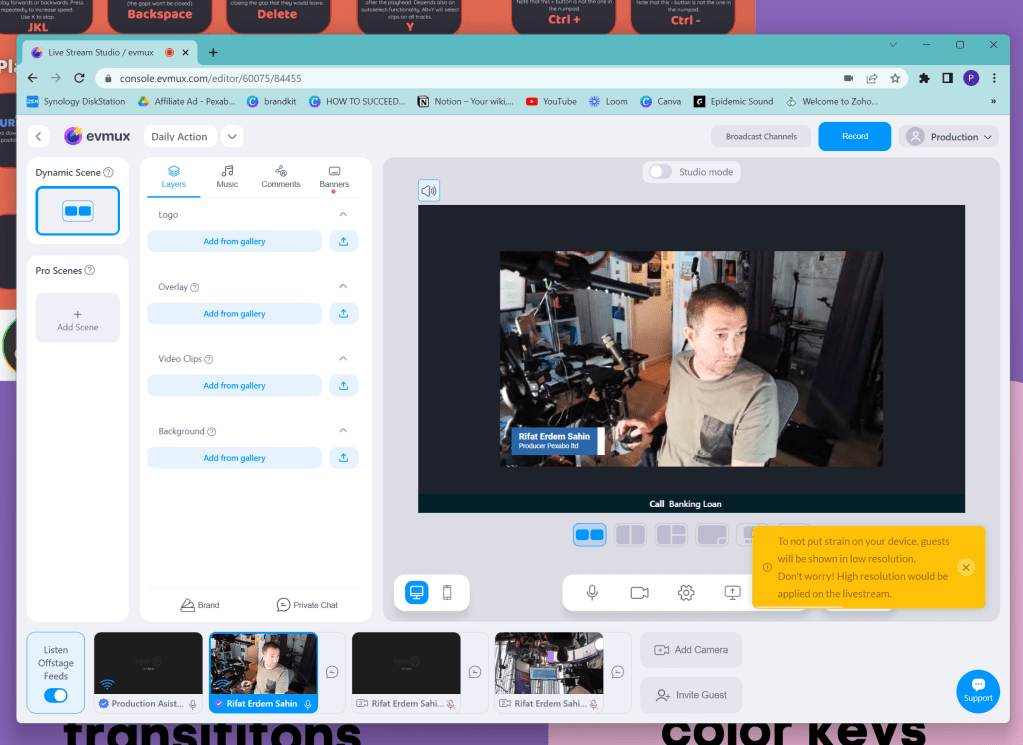1023x745 pixels.
Task: Click the evmux logo
Action: coord(97,136)
